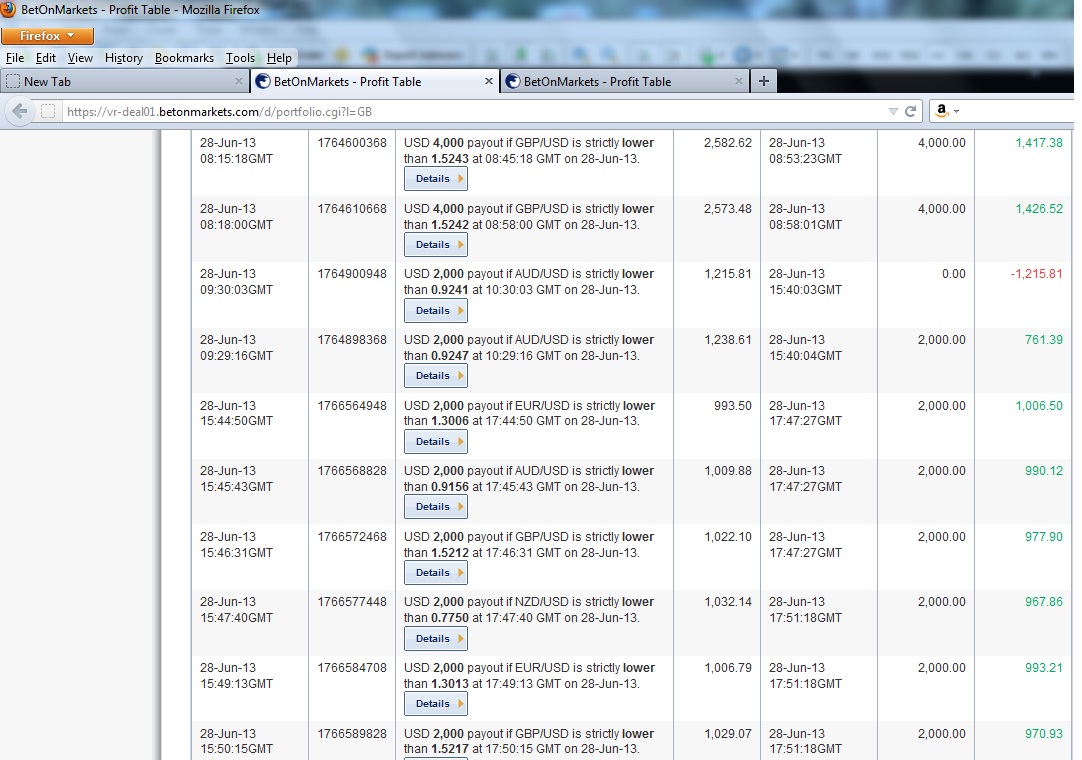The image size is (1082, 760).
Task: Click the profit value 967.86
Action: [x=1043, y=602]
